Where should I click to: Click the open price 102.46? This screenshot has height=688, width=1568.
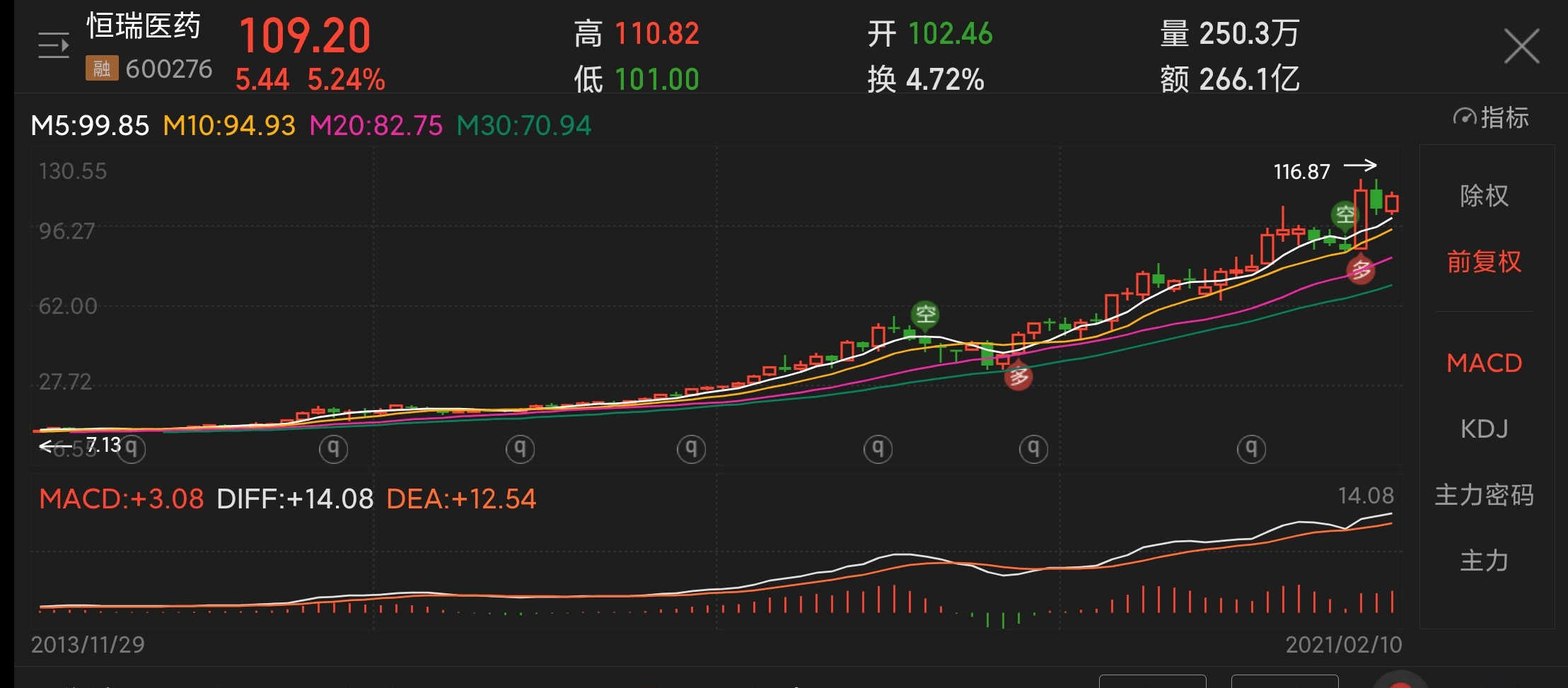pos(951,34)
